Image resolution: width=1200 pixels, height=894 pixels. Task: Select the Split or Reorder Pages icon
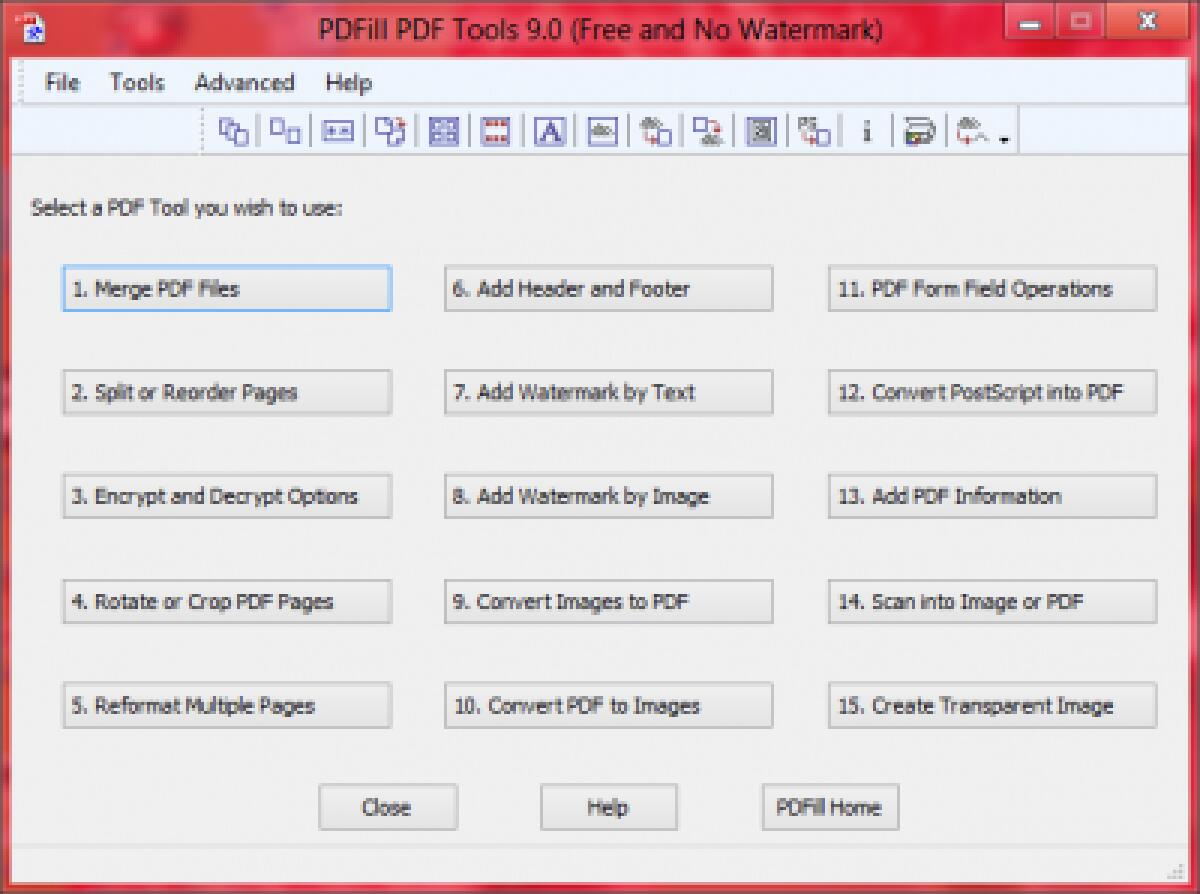(283, 130)
